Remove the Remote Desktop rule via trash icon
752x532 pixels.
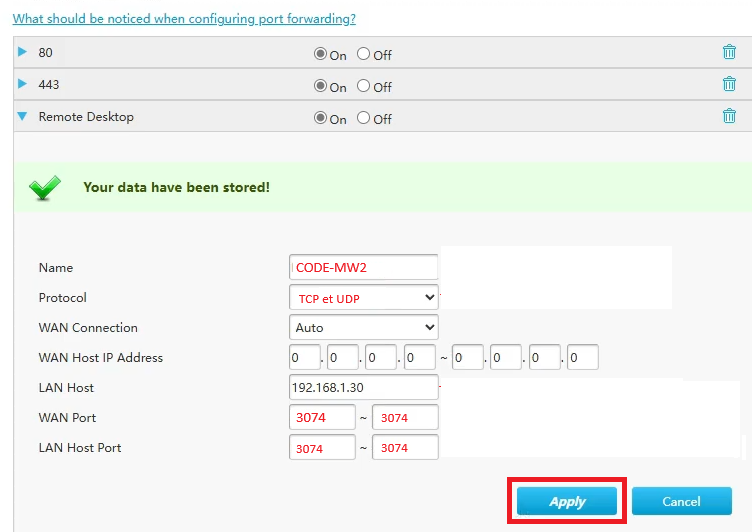click(x=729, y=116)
